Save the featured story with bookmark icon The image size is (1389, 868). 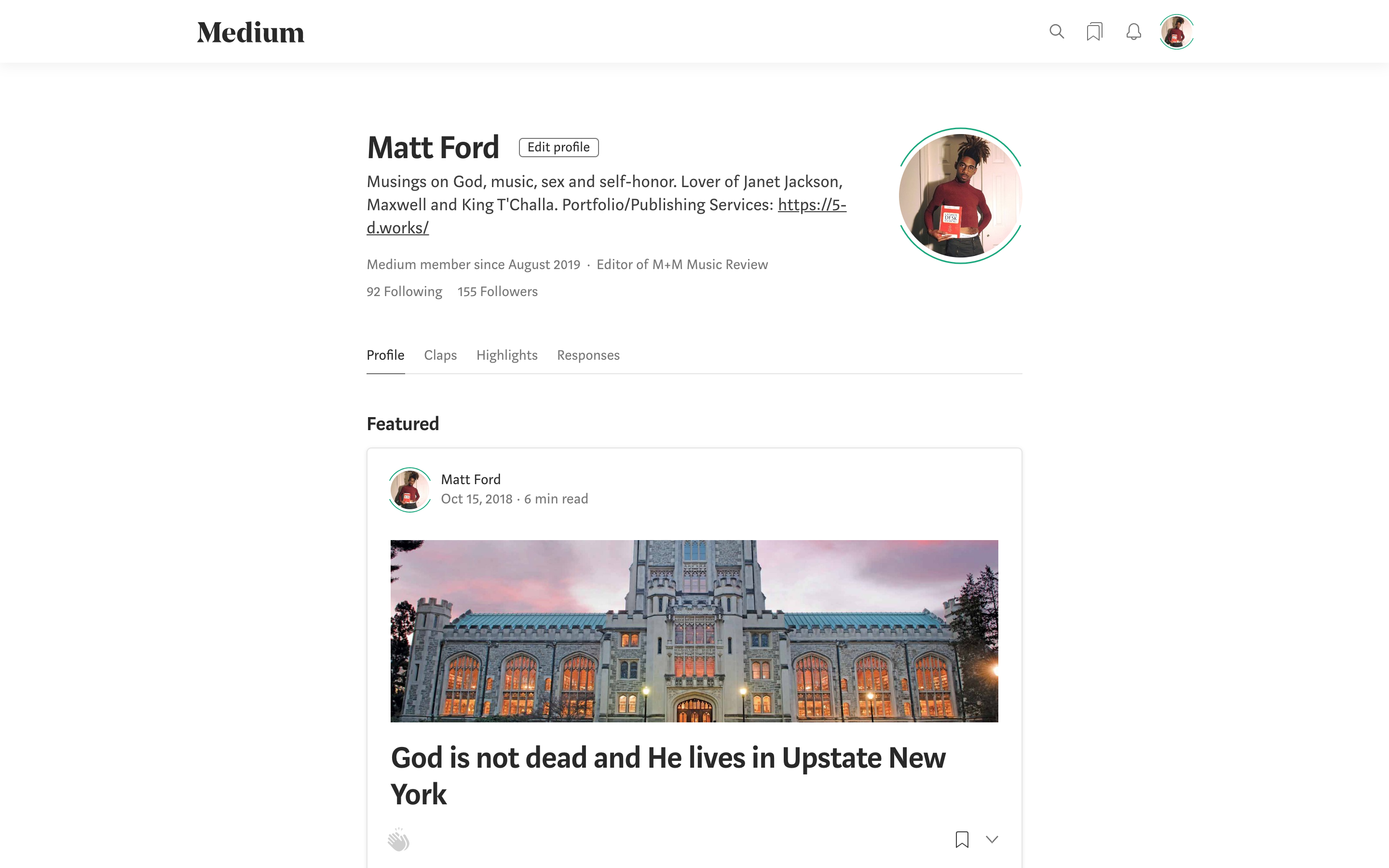tap(962, 839)
